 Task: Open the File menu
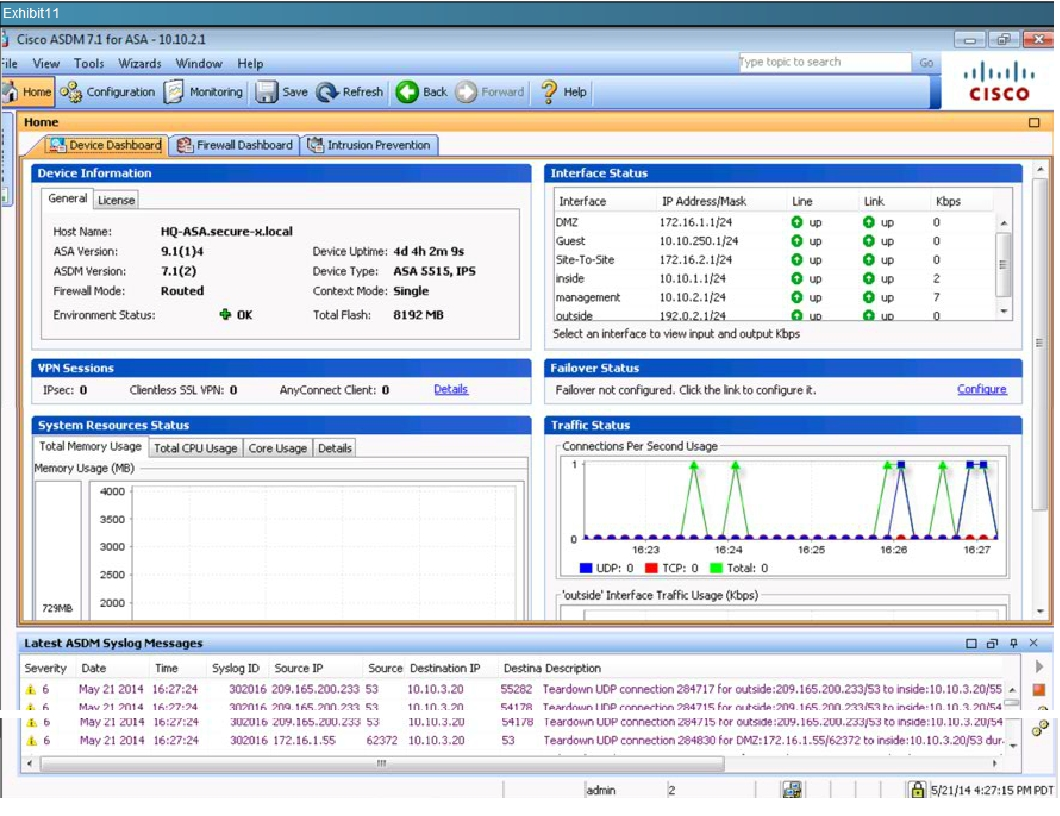click(x=9, y=64)
